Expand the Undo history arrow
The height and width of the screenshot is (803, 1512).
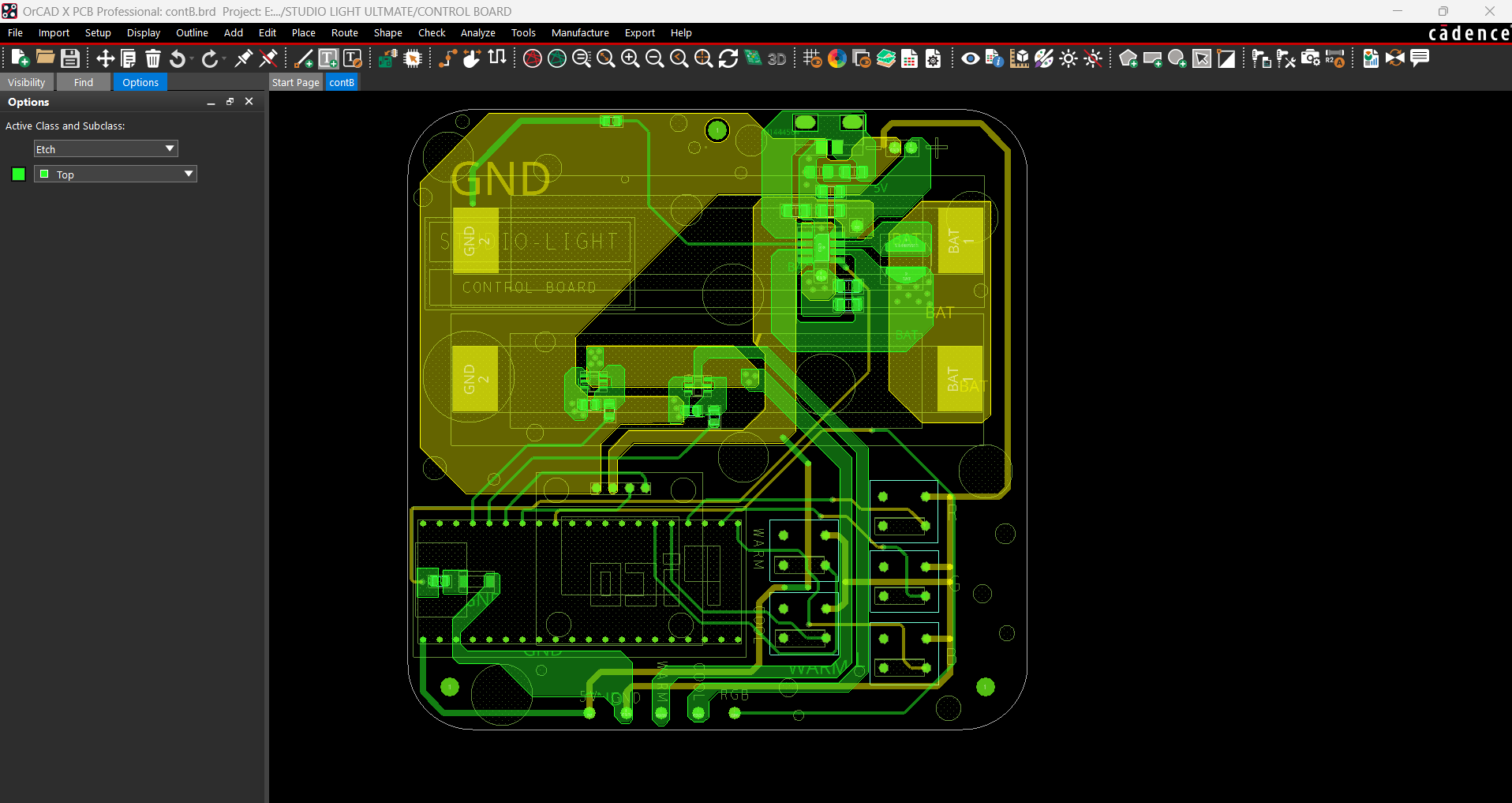[x=192, y=59]
